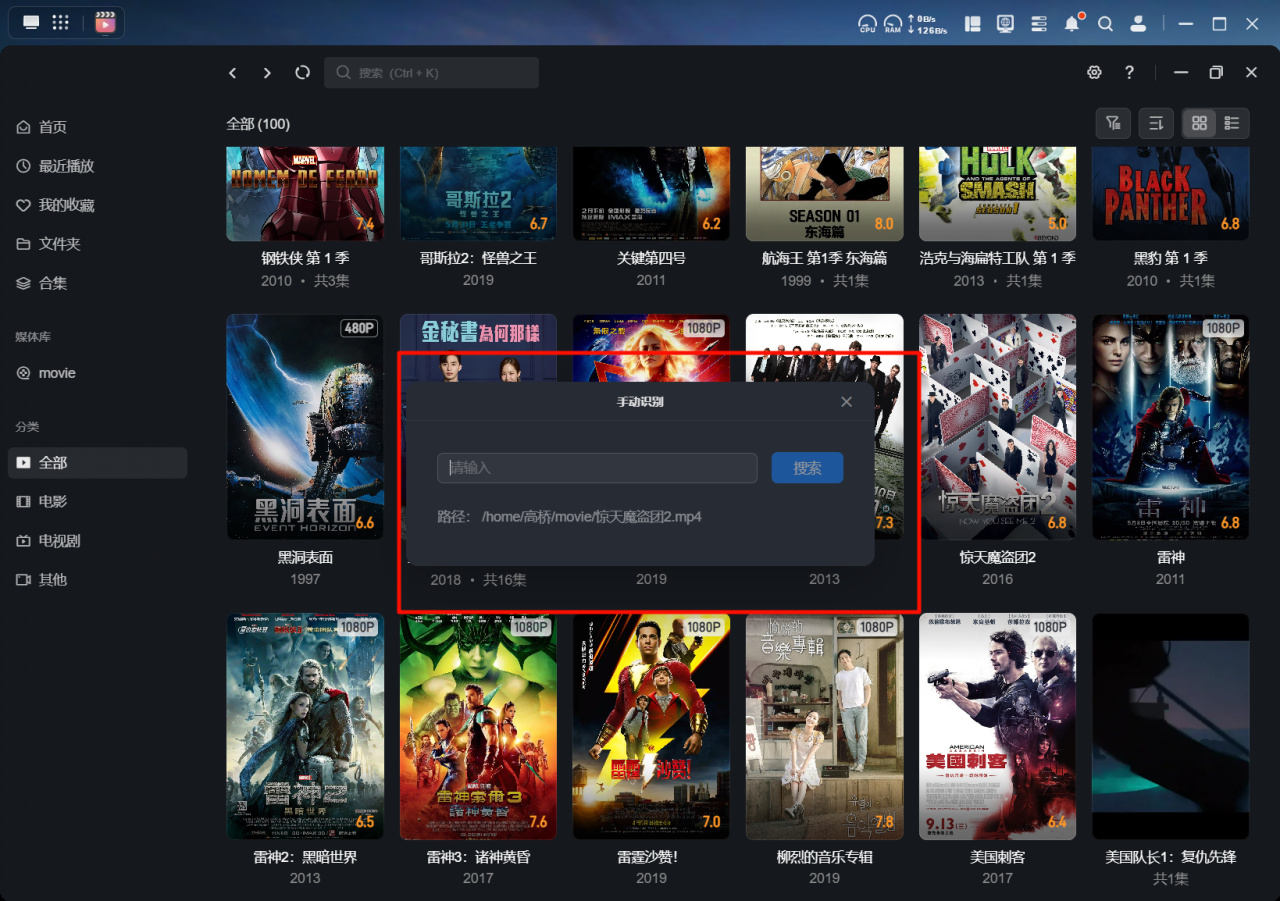Switch to list view layout
The height and width of the screenshot is (901, 1280).
point(1232,123)
